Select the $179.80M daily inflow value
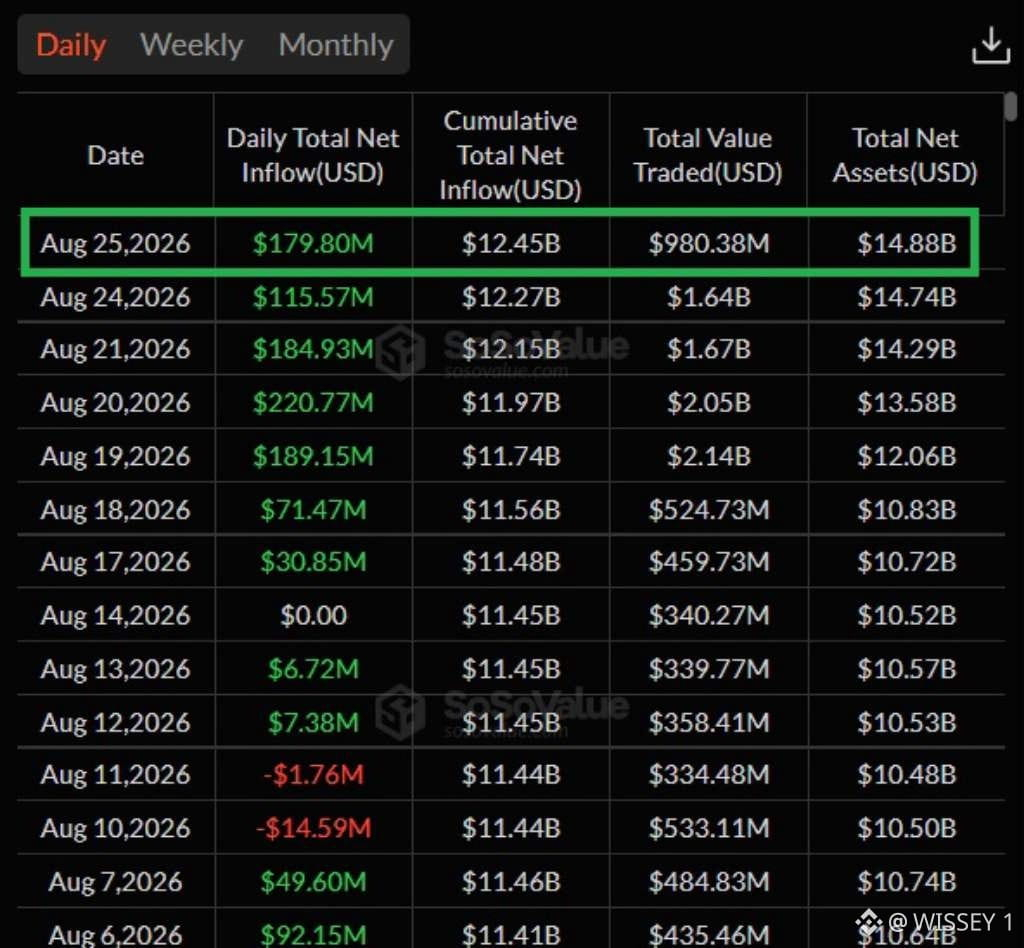1024x948 pixels. [313, 244]
